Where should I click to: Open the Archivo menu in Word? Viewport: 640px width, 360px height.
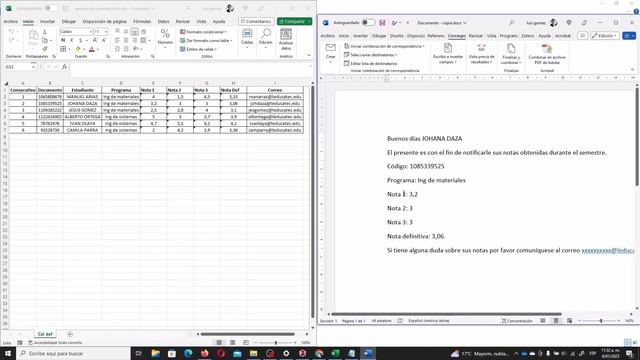click(327, 36)
